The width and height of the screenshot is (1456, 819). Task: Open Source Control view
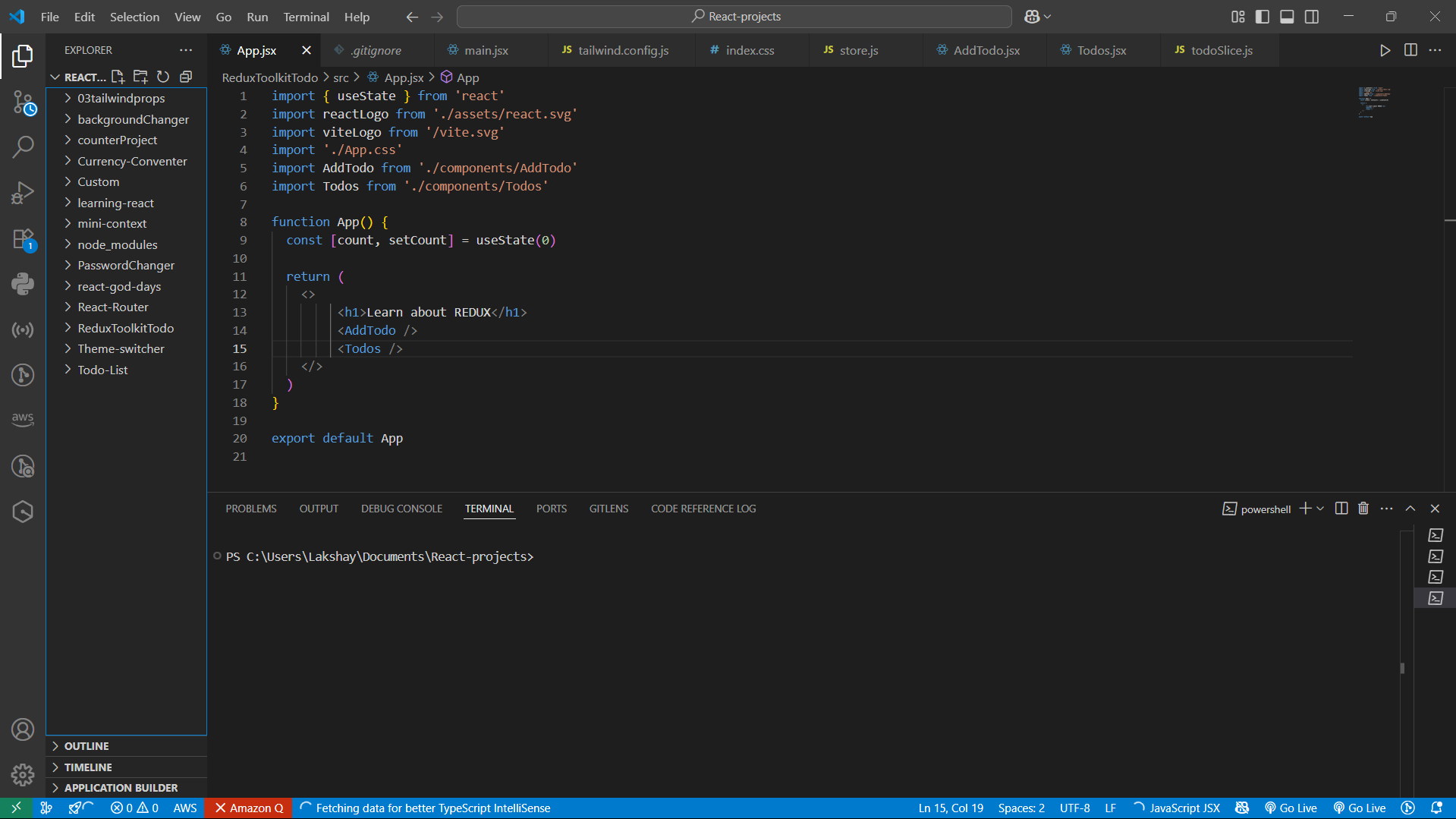click(23, 102)
